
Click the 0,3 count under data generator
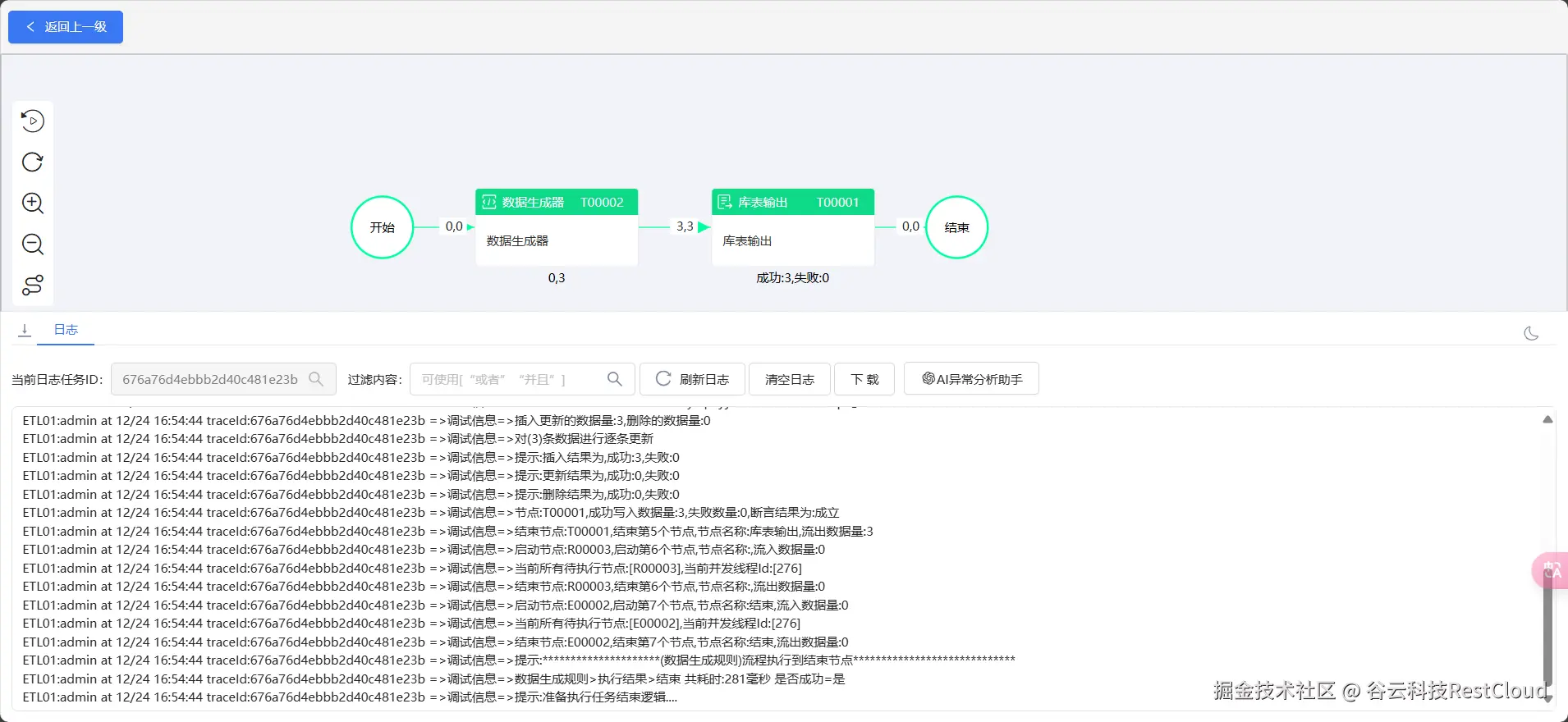click(557, 278)
